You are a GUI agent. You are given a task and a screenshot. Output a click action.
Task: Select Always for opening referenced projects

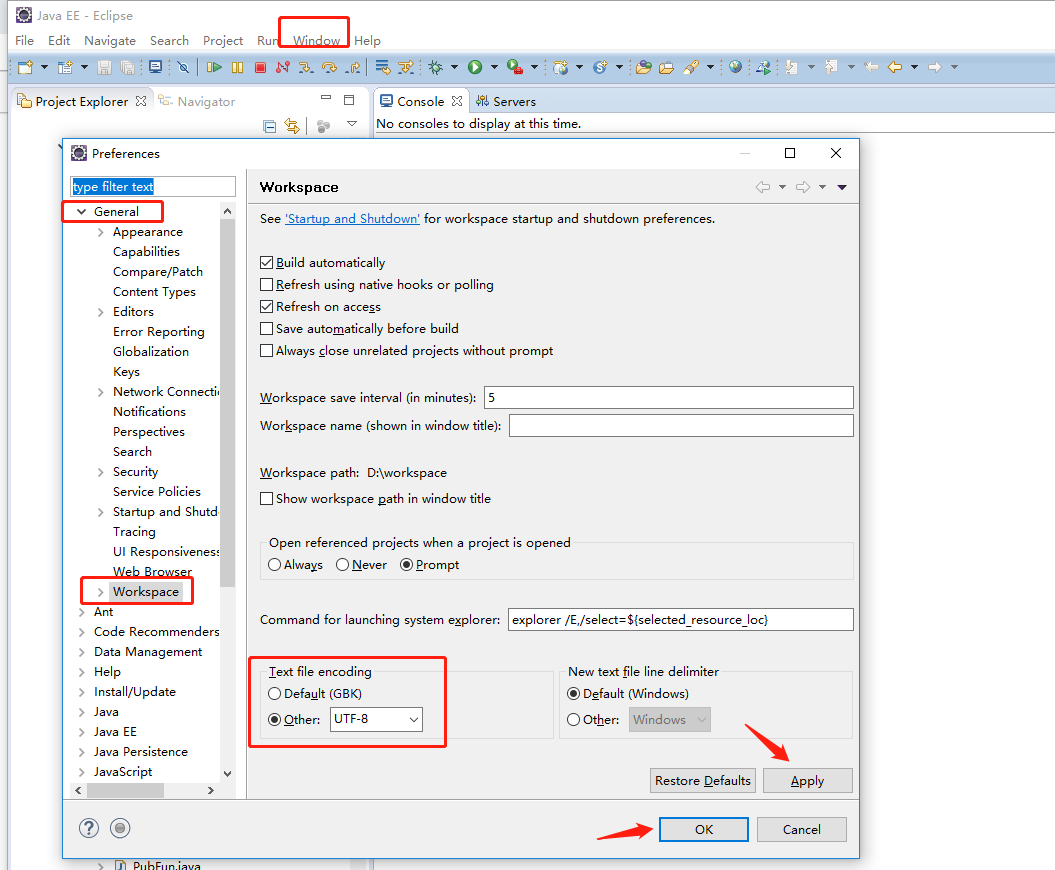[275, 565]
